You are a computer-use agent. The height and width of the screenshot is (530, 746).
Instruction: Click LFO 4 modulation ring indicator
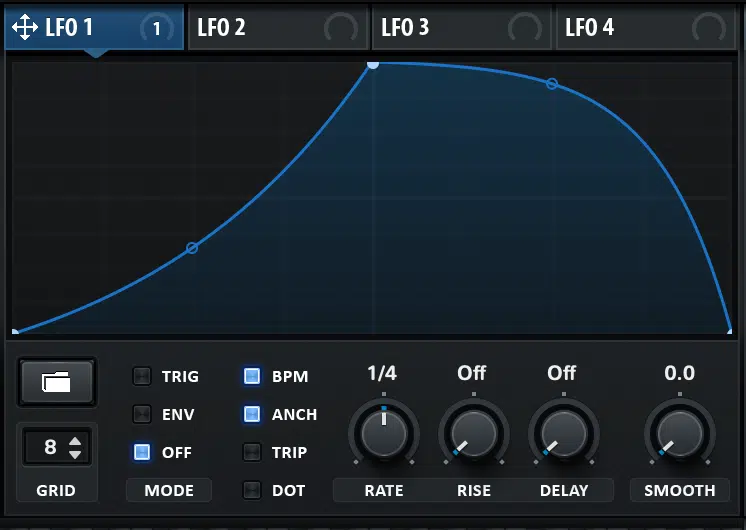pos(709,28)
